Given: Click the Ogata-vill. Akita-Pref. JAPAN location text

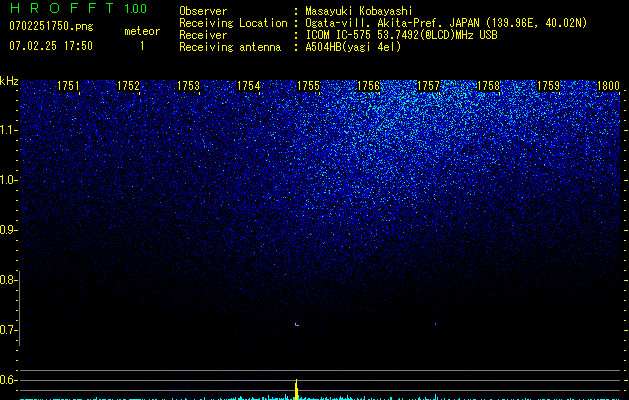Looking at the screenshot, I should pos(446,23).
